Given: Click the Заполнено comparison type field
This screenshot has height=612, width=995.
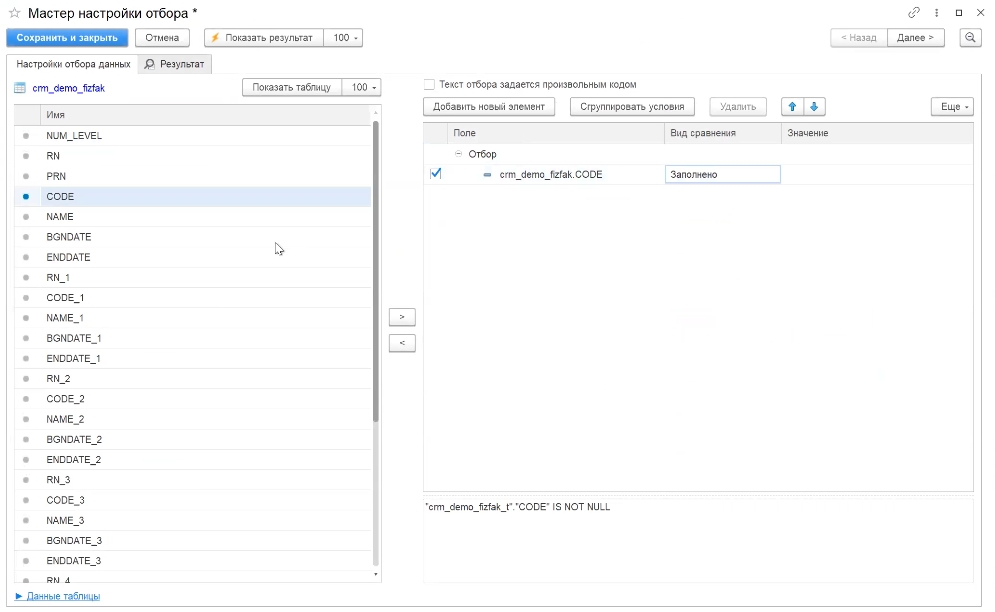Looking at the screenshot, I should [x=721, y=174].
